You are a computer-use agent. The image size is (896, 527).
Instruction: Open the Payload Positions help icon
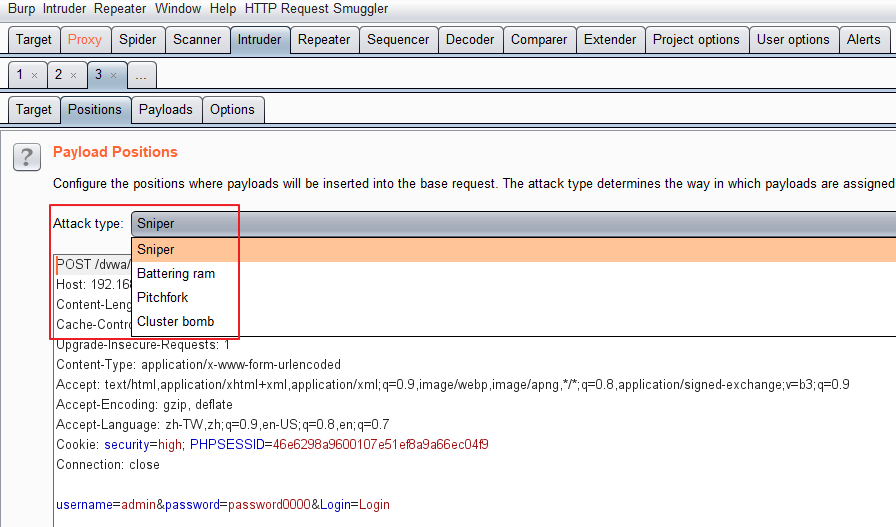pyautogui.click(x=27, y=157)
